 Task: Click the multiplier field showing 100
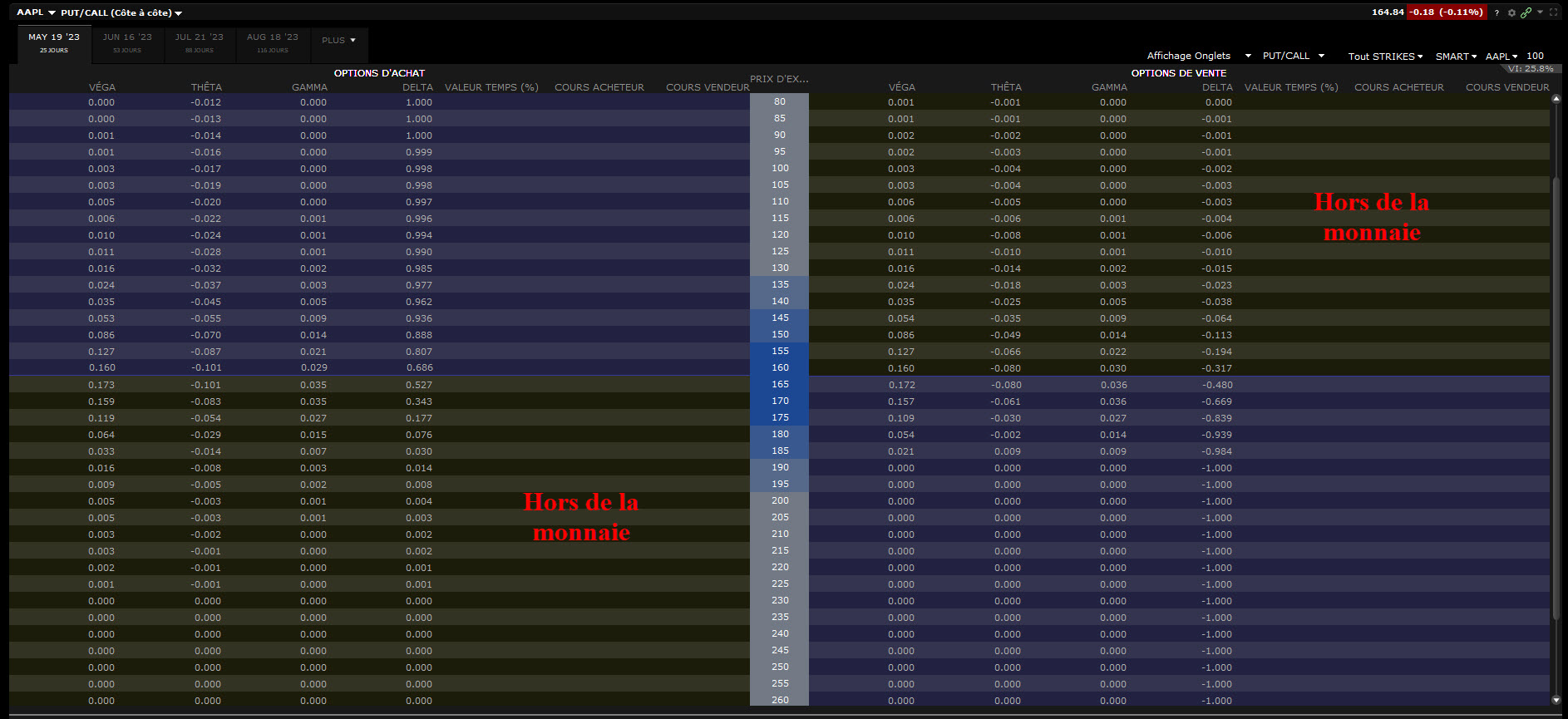(x=1535, y=57)
